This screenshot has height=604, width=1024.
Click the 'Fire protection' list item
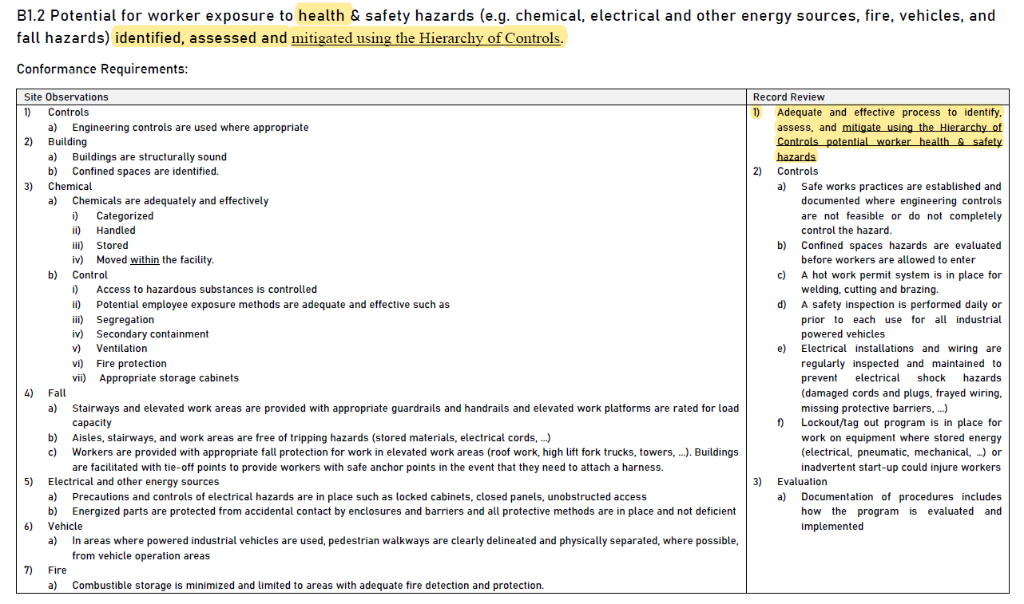131,364
